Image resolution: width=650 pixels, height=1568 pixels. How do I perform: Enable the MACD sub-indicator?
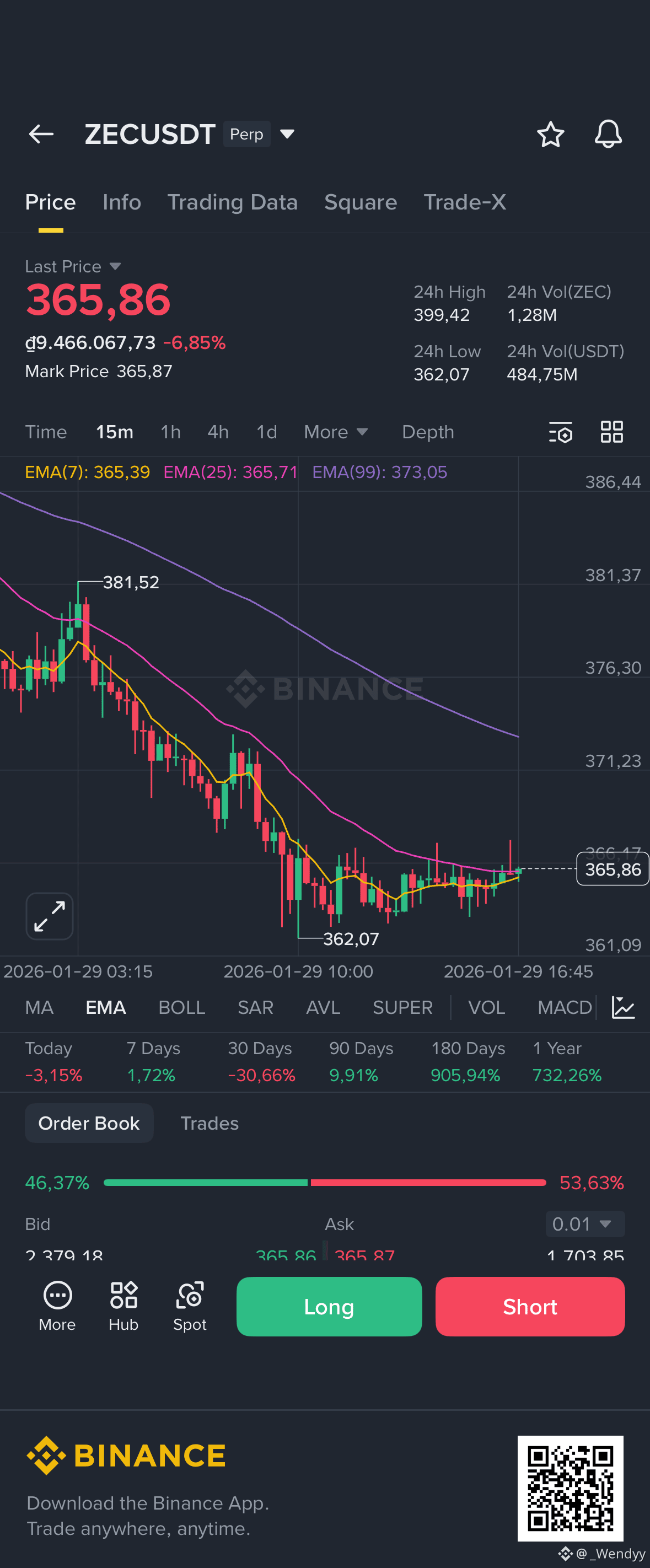pos(565,1007)
